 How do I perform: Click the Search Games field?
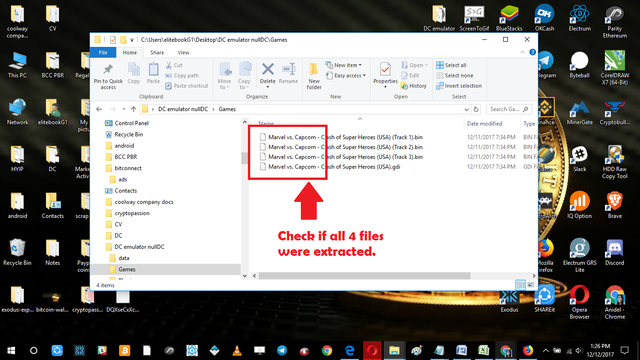tap(509, 109)
